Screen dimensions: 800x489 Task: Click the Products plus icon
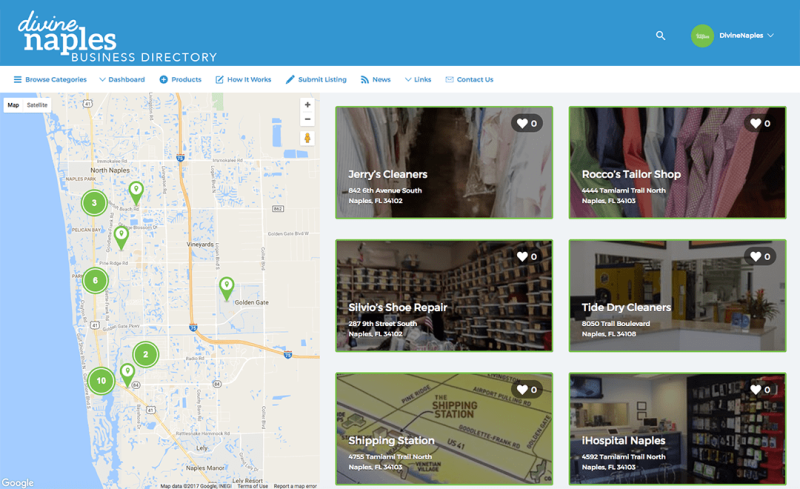click(x=164, y=80)
